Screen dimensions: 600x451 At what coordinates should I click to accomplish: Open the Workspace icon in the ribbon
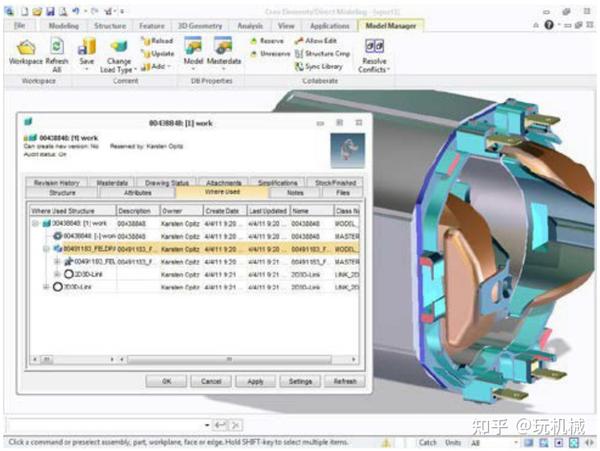click(x=26, y=48)
